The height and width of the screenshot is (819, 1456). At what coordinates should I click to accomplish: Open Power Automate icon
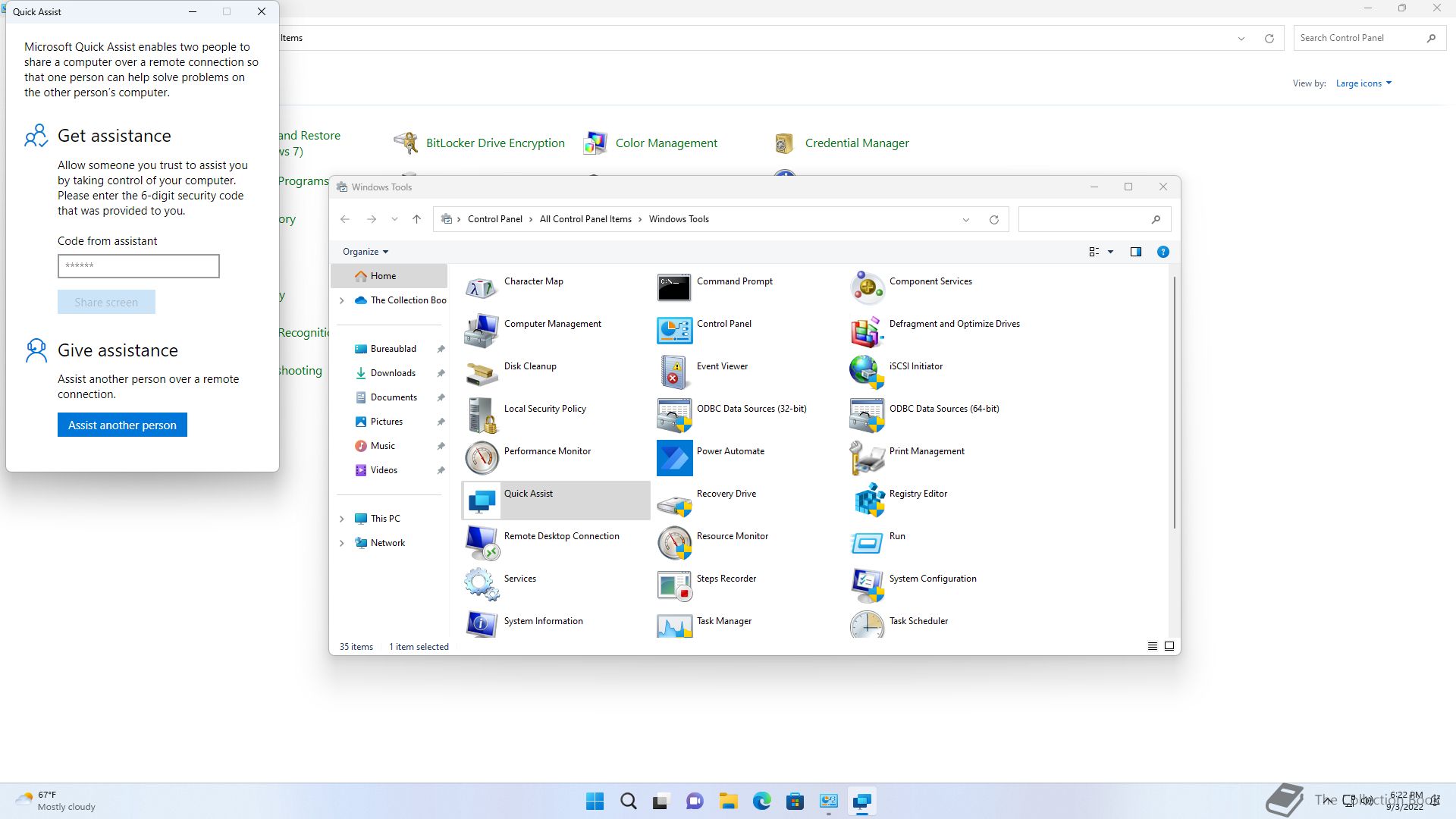tap(674, 458)
